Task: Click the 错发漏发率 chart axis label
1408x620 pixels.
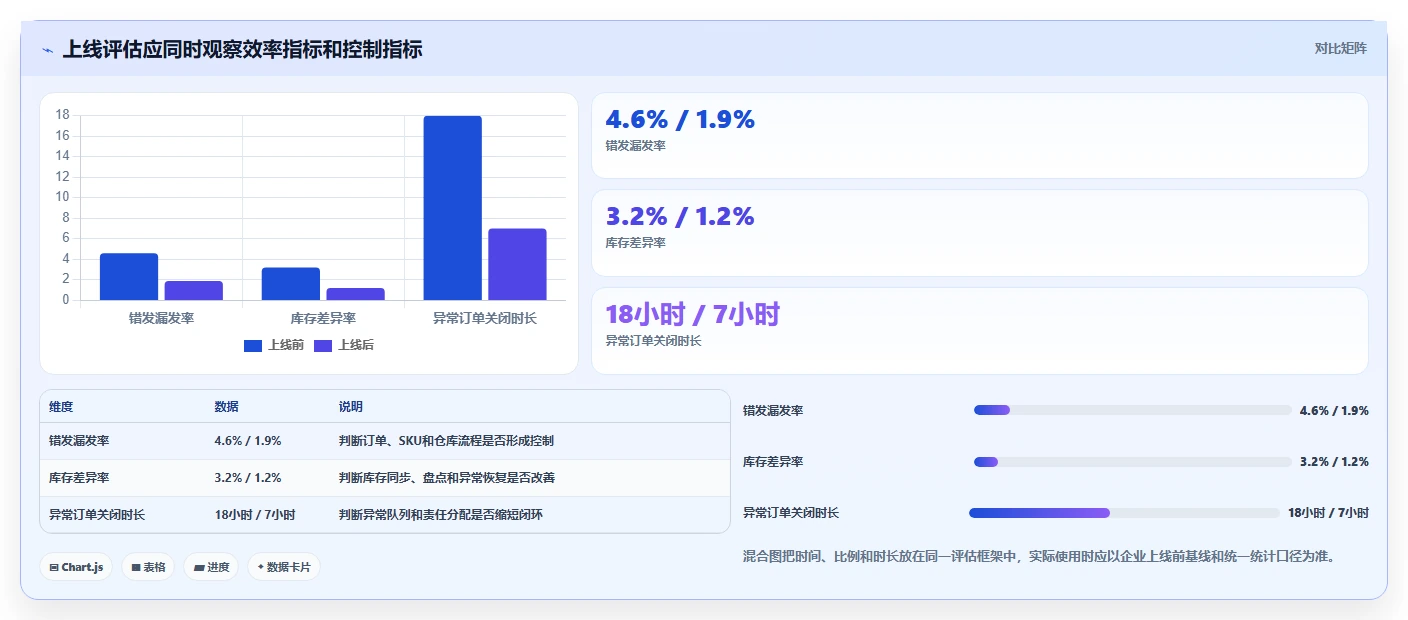Action: 161,318
